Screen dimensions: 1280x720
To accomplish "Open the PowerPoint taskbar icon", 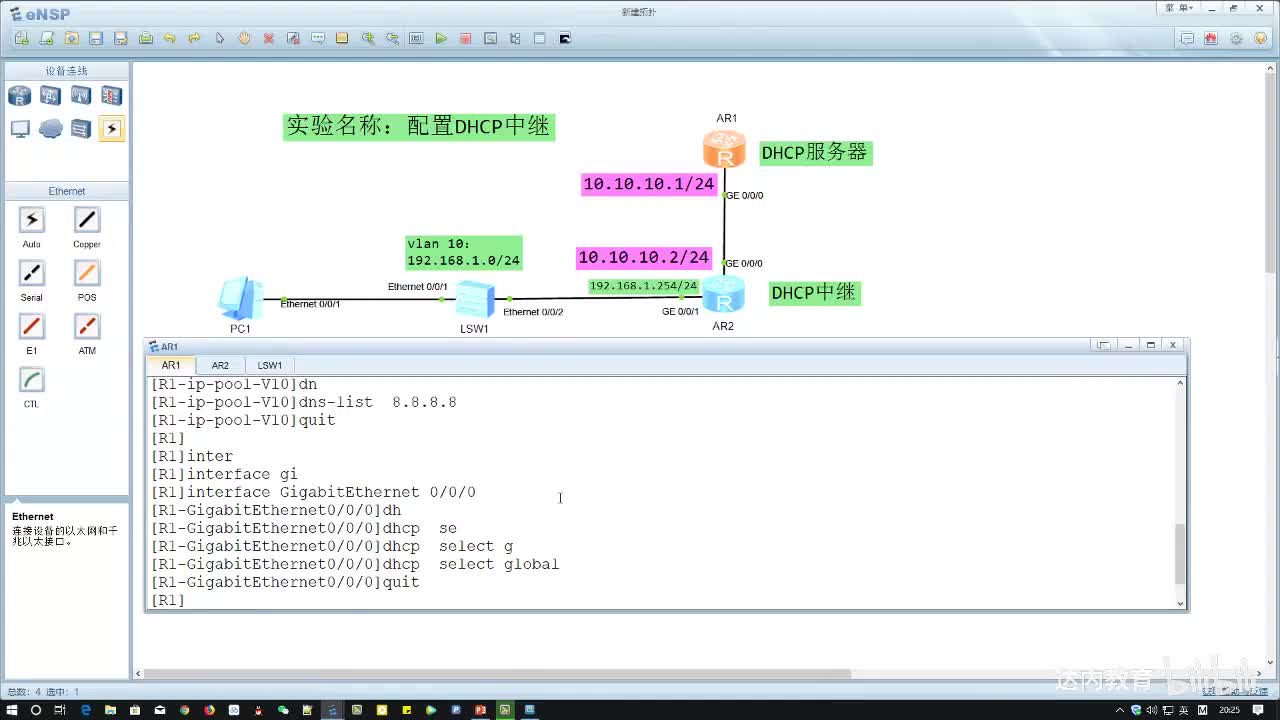I will [480, 710].
